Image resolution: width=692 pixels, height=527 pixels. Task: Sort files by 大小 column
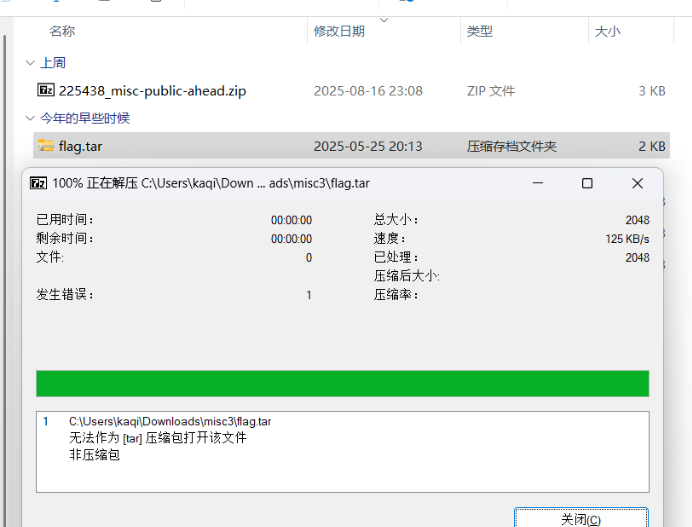point(607,31)
